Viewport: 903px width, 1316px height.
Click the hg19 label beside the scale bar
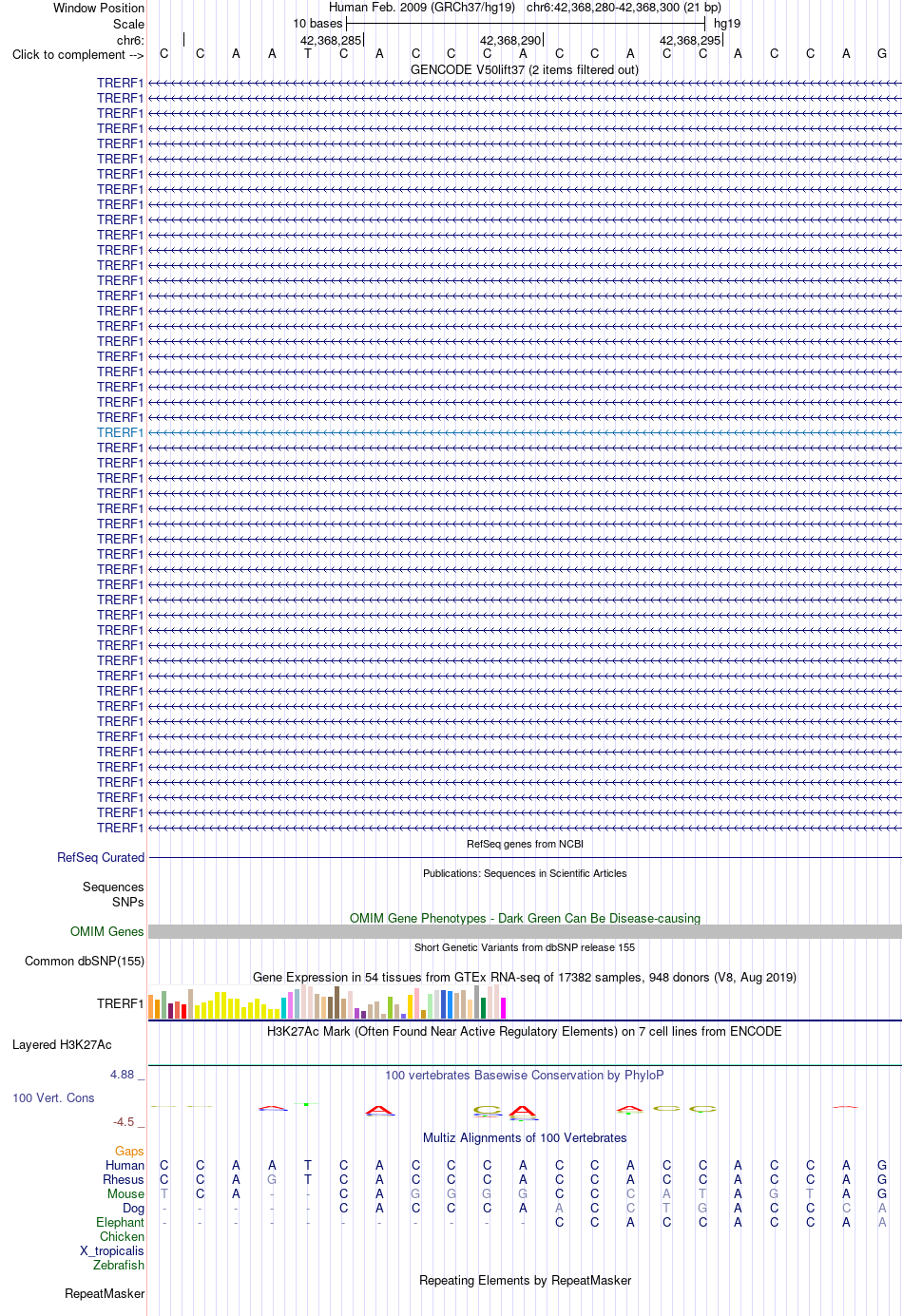[x=727, y=23]
